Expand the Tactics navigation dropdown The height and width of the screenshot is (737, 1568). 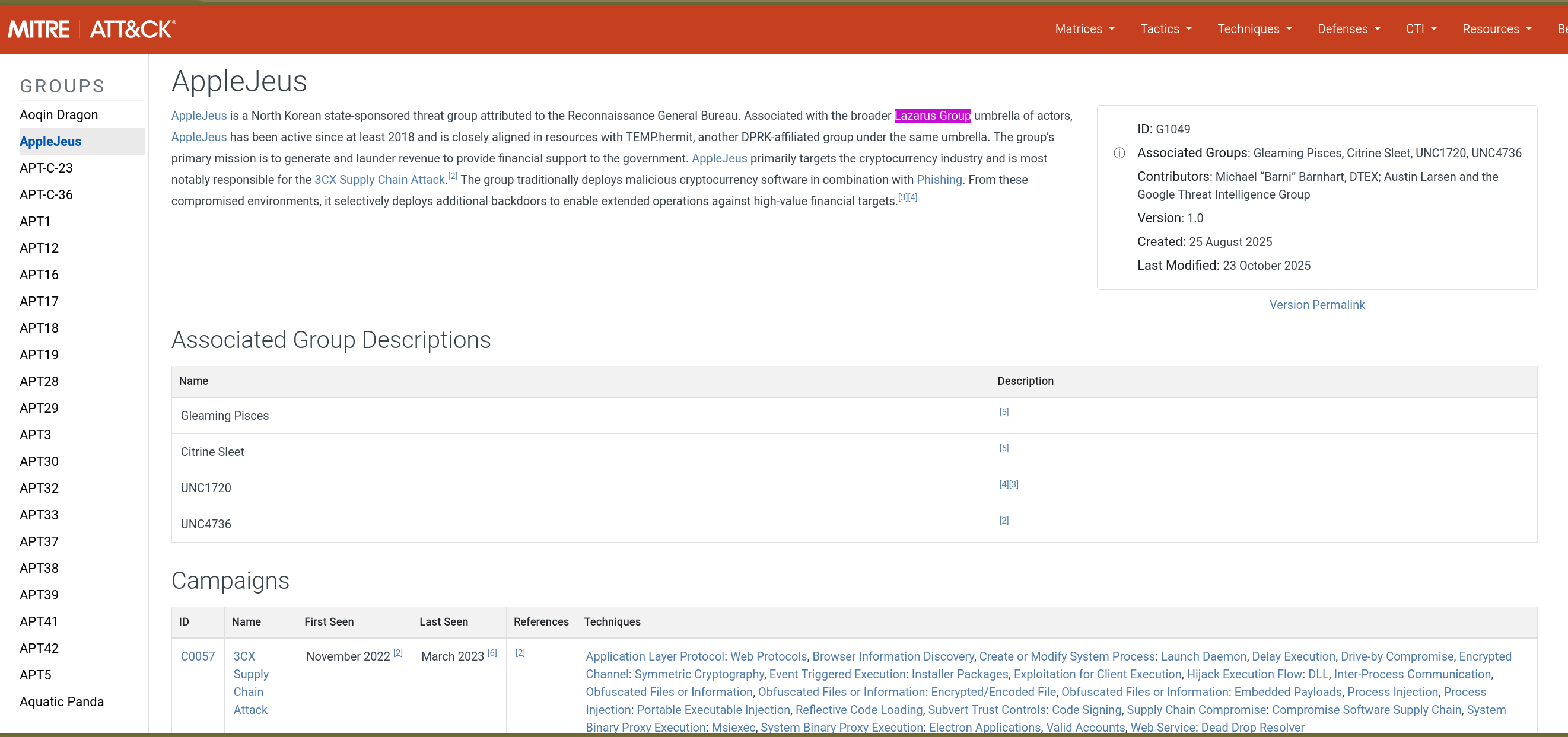(x=1165, y=28)
